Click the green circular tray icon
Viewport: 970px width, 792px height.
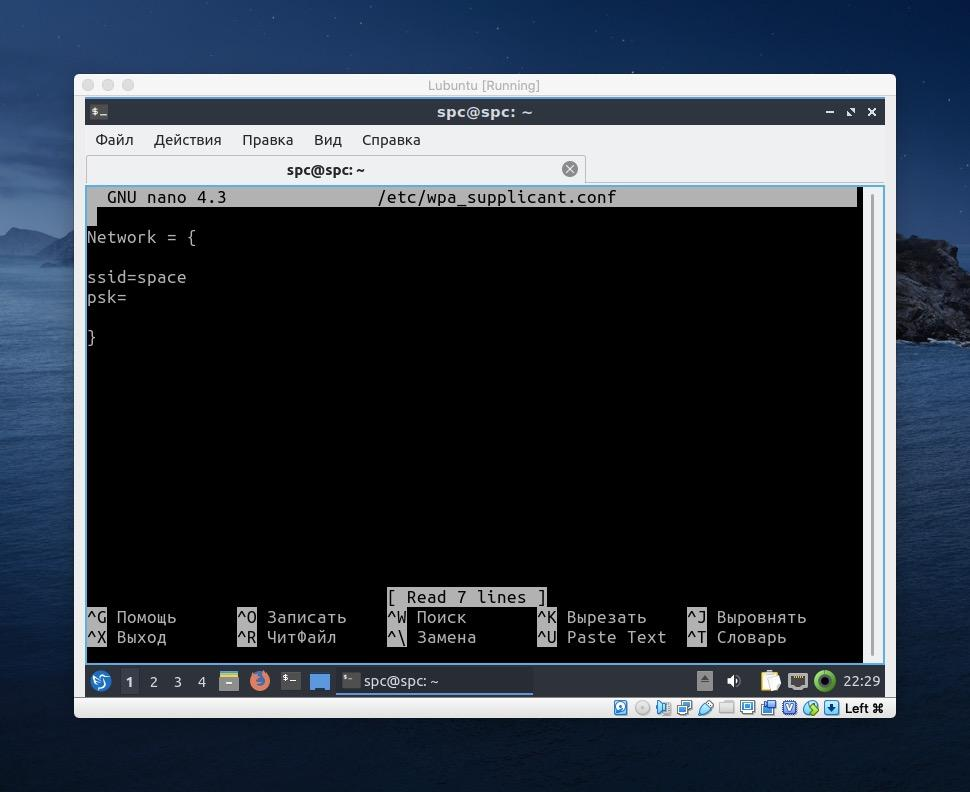pos(825,681)
